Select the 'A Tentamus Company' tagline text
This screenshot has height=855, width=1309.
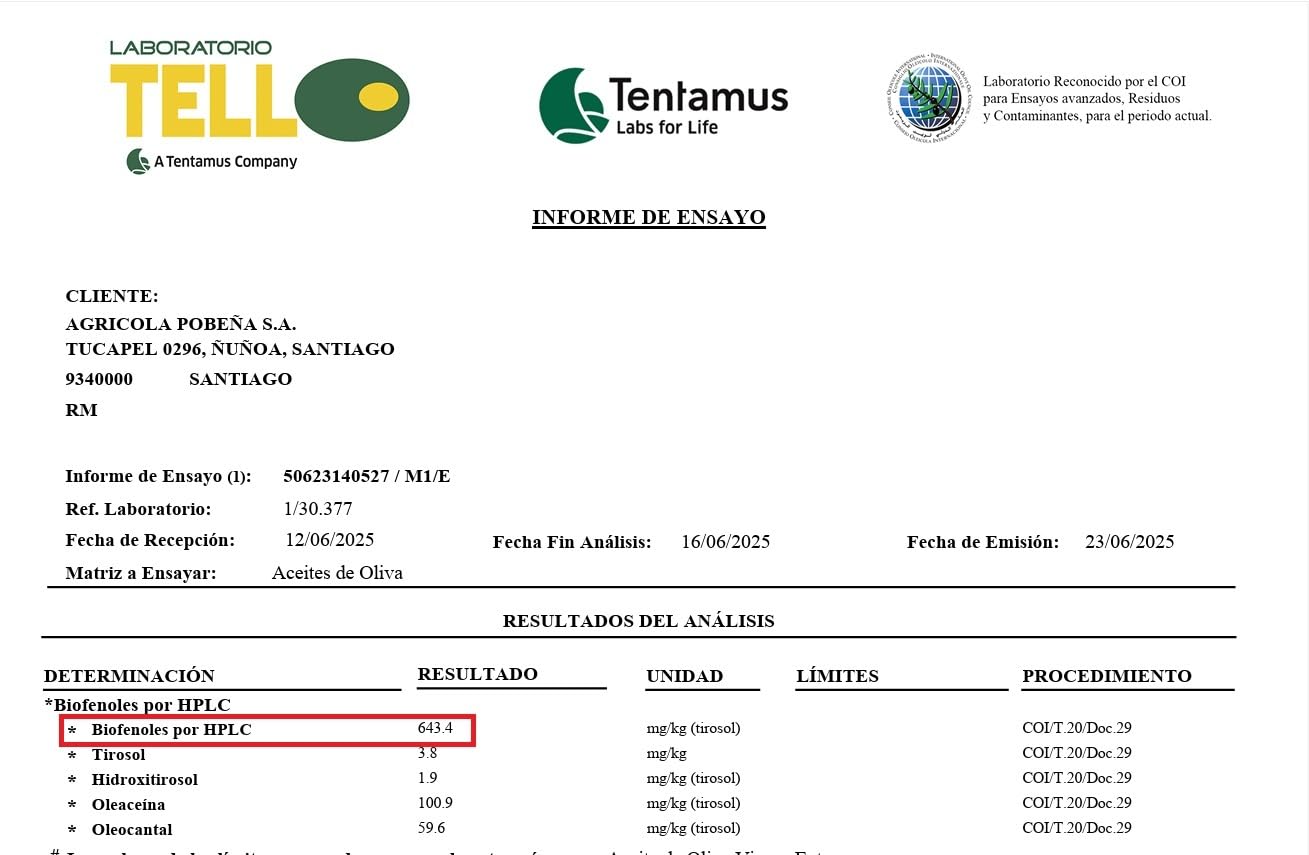pyautogui.click(x=225, y=161)
